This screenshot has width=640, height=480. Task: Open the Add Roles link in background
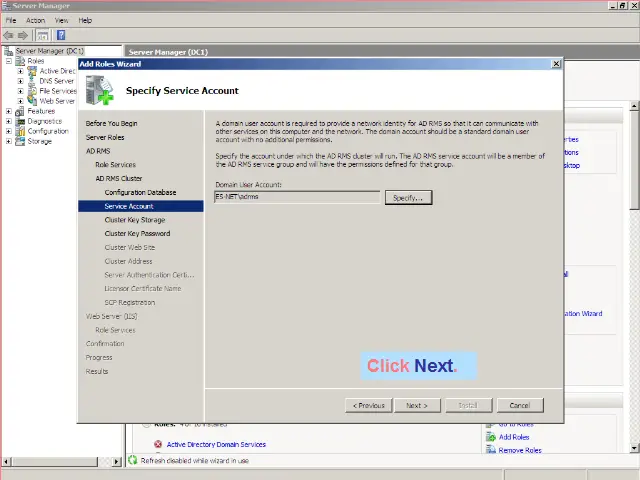click(514, 437)
